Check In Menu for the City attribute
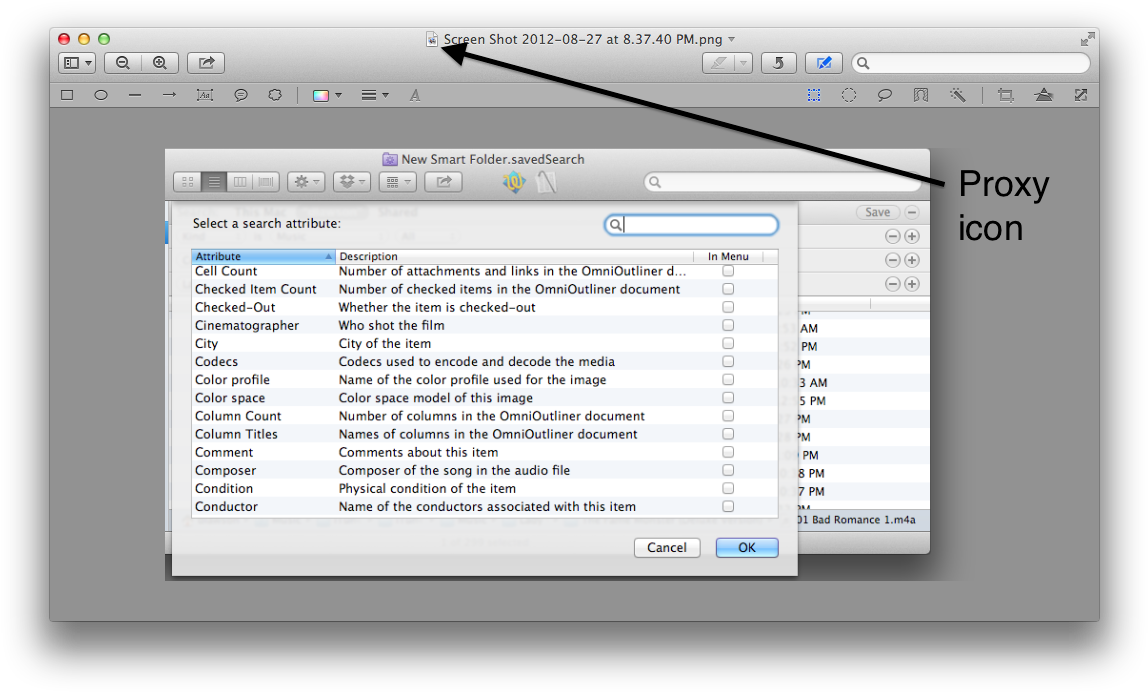The height and width of the screenshot is (692, 1148). [x=728, y=343]
